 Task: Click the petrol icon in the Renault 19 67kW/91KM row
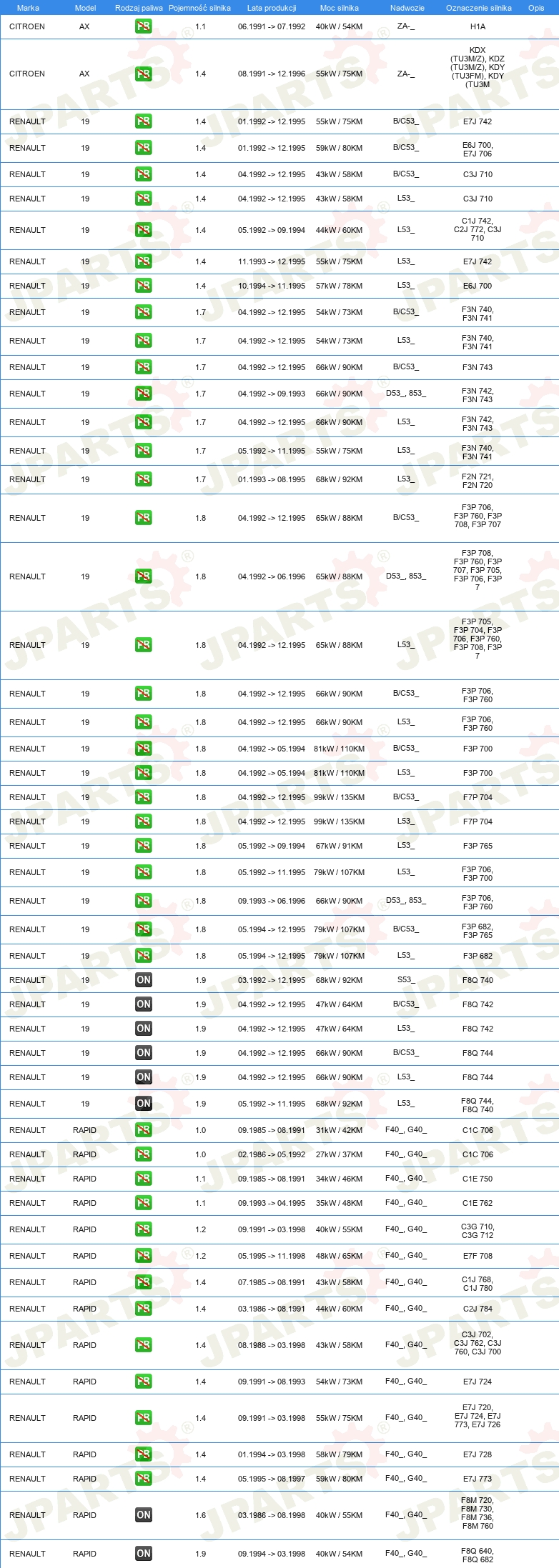click(x=143, y=846)
